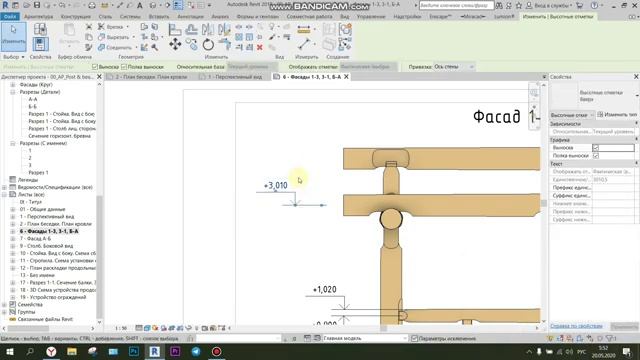Open the Properties palette ribbon icon
The height and width of the screenshot is (360, 640).
pos(40,44)
